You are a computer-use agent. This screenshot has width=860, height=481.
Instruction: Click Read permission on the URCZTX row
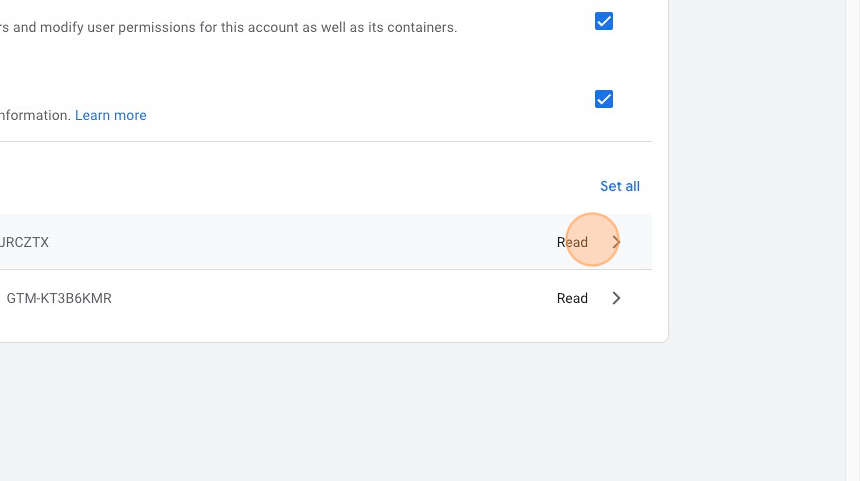pyautogui.click(x=572, y=242)
